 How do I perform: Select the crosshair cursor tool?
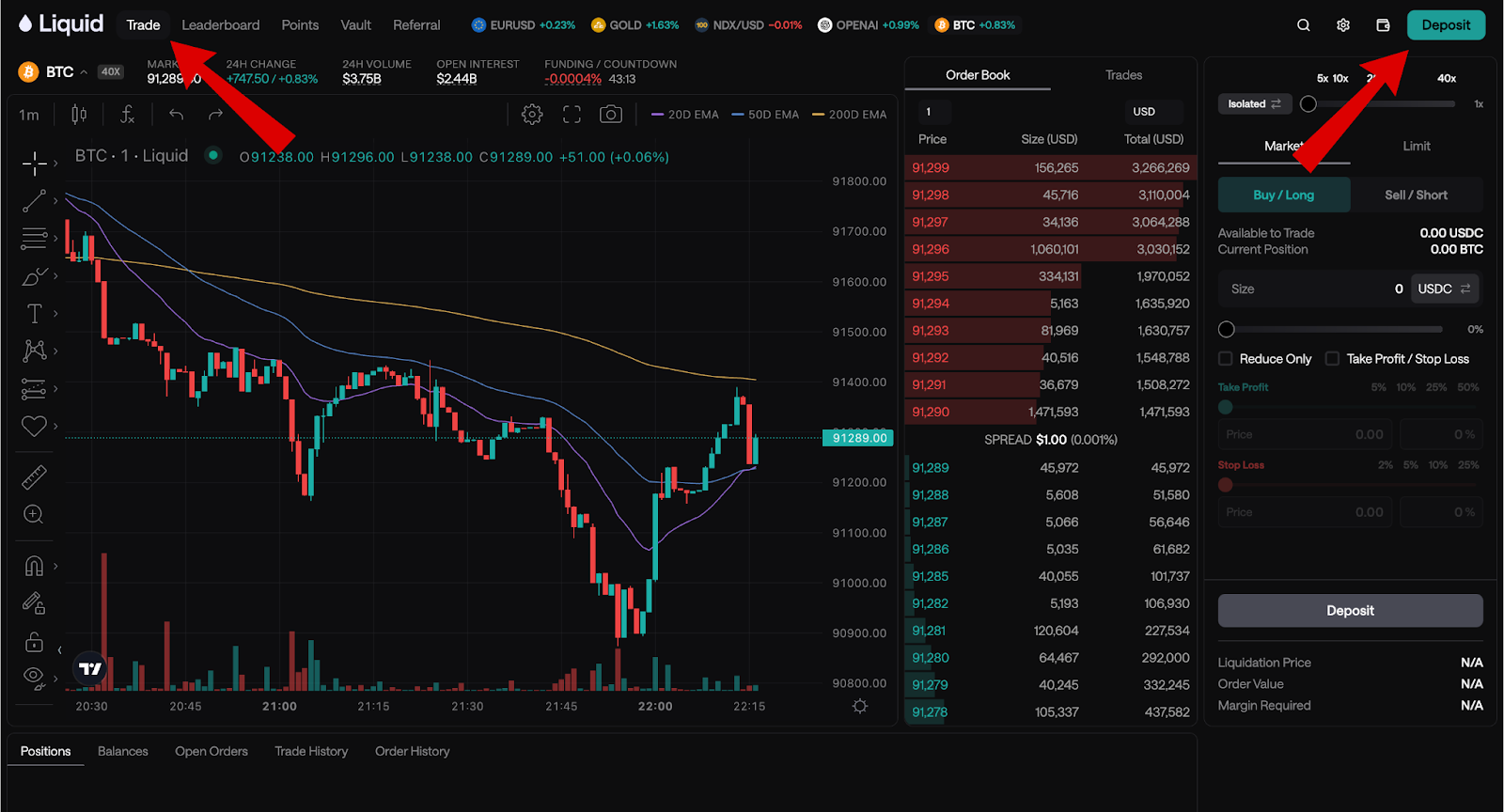[x=34, y=164]
